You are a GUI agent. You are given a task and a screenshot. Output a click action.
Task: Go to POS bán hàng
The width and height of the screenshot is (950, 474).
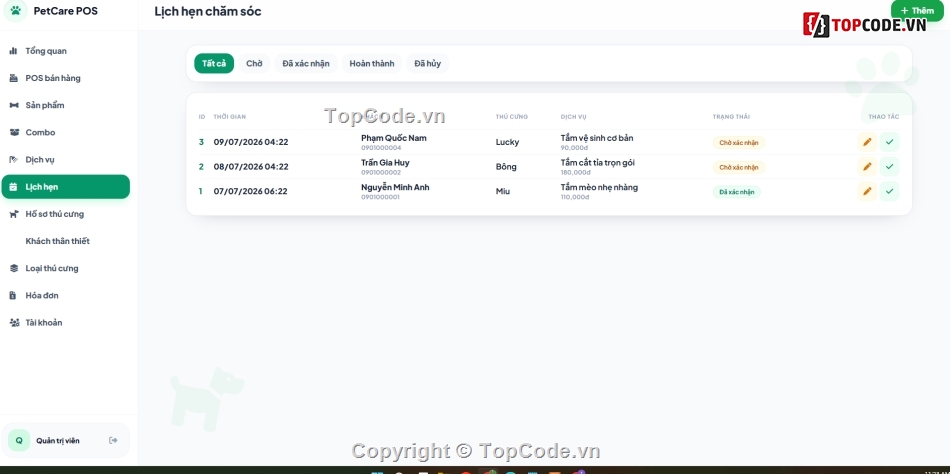(65, 78)
